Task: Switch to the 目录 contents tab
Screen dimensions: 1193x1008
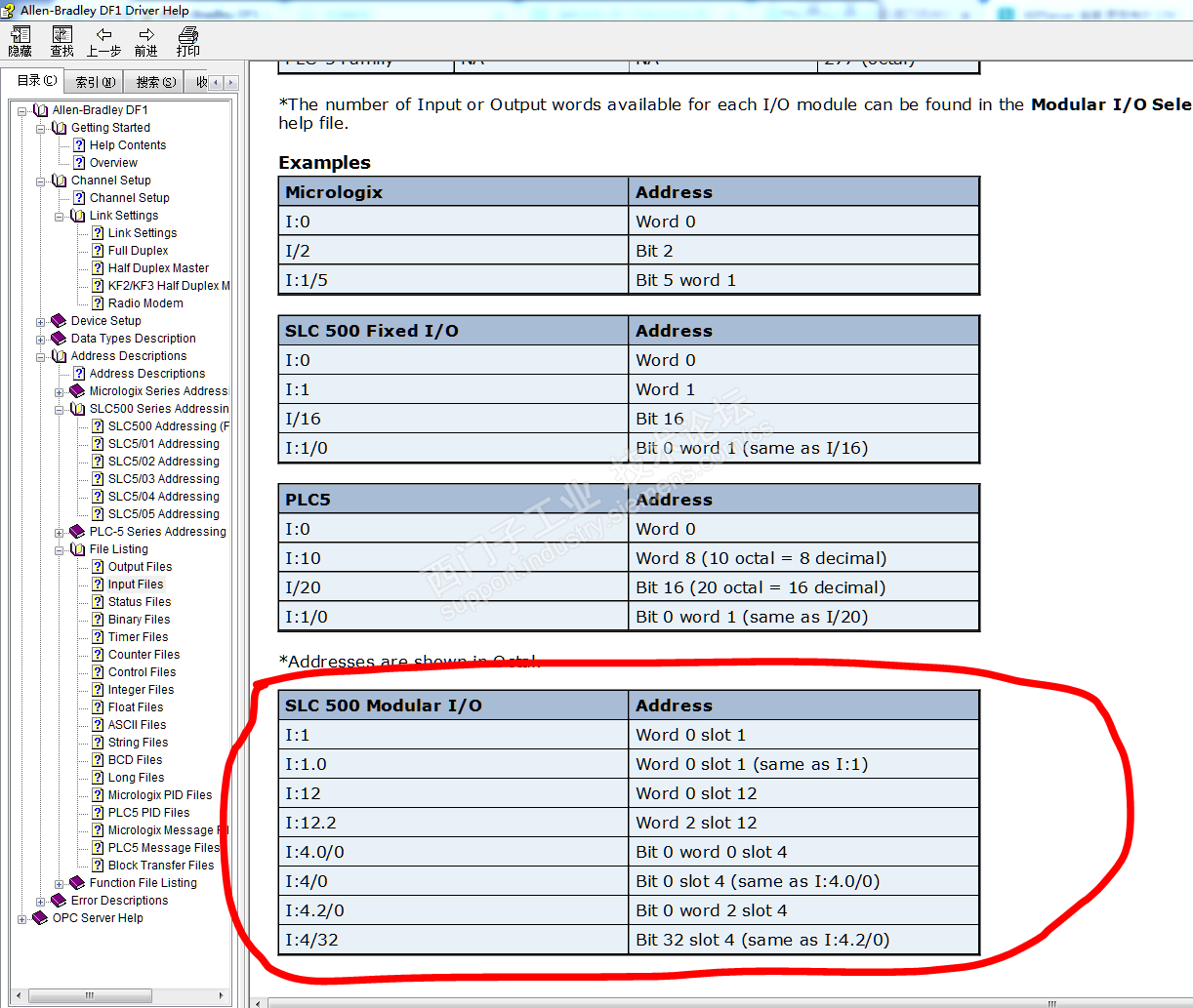Action: tap(35, 81)
